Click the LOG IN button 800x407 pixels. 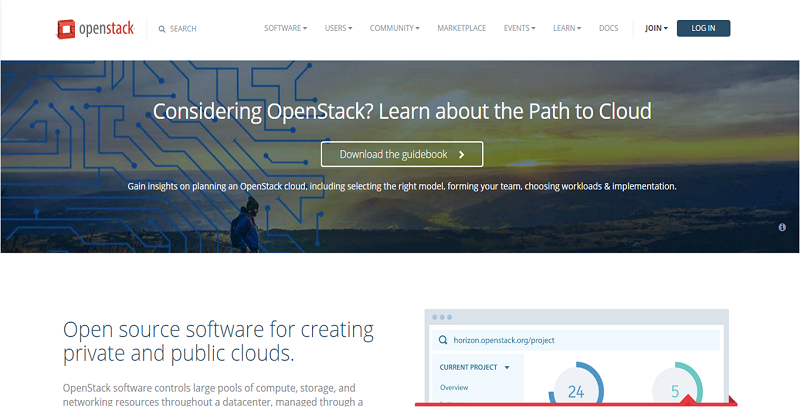coord(703,28)
